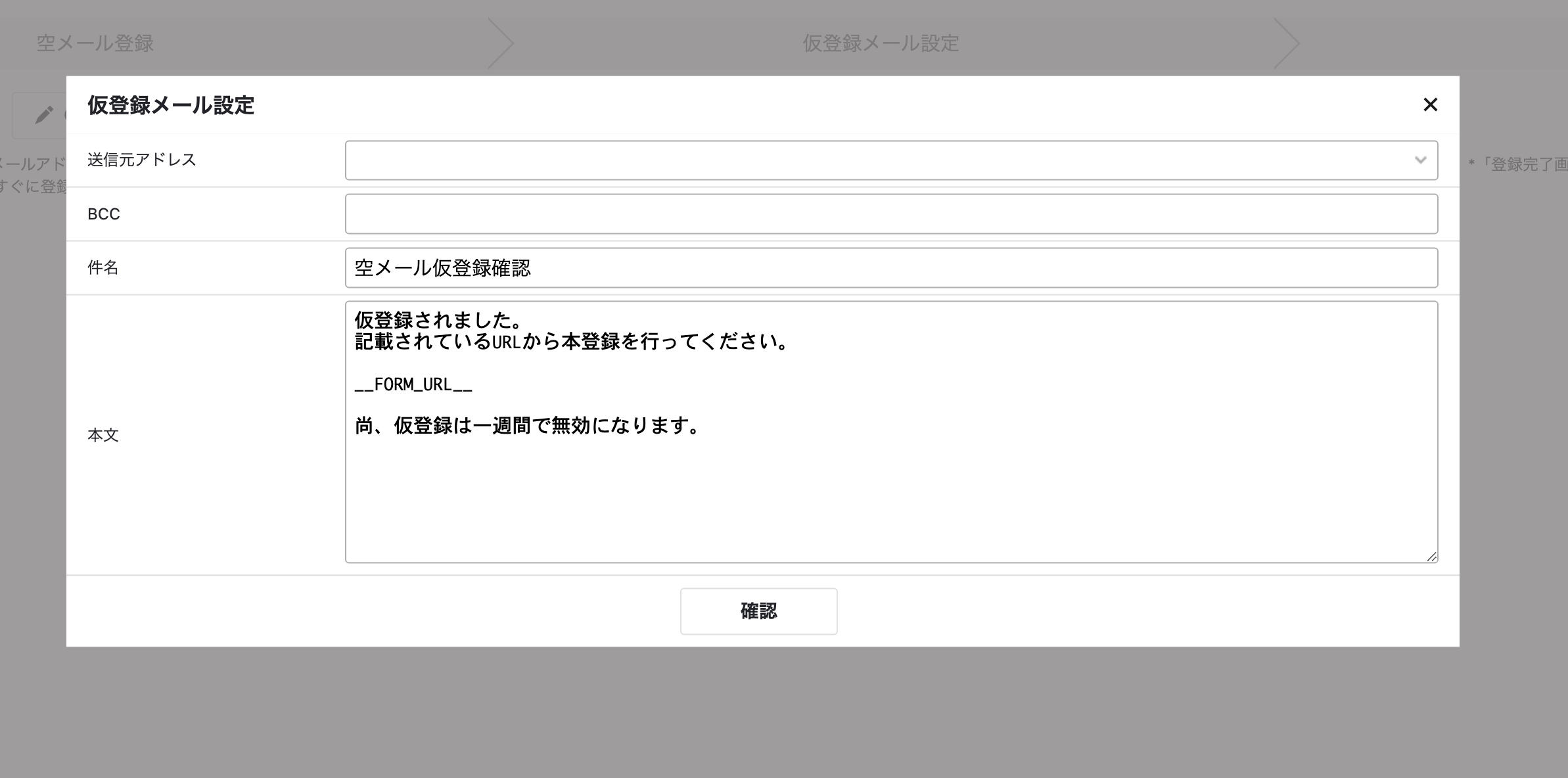1568x778 pixels.
Task: Click the 件名 label
Action: coord(103,268)
